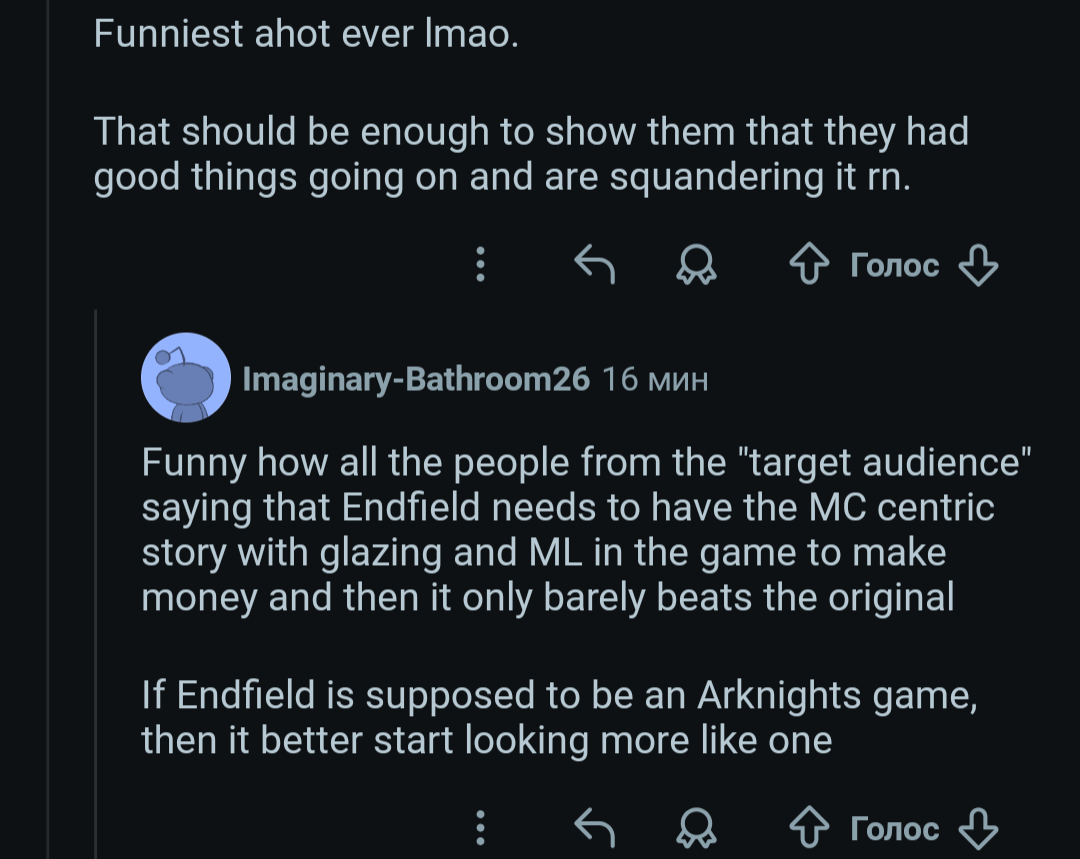
Task: Reply to Imaginary-Bathroom26's comment
Action: (593, 828)
